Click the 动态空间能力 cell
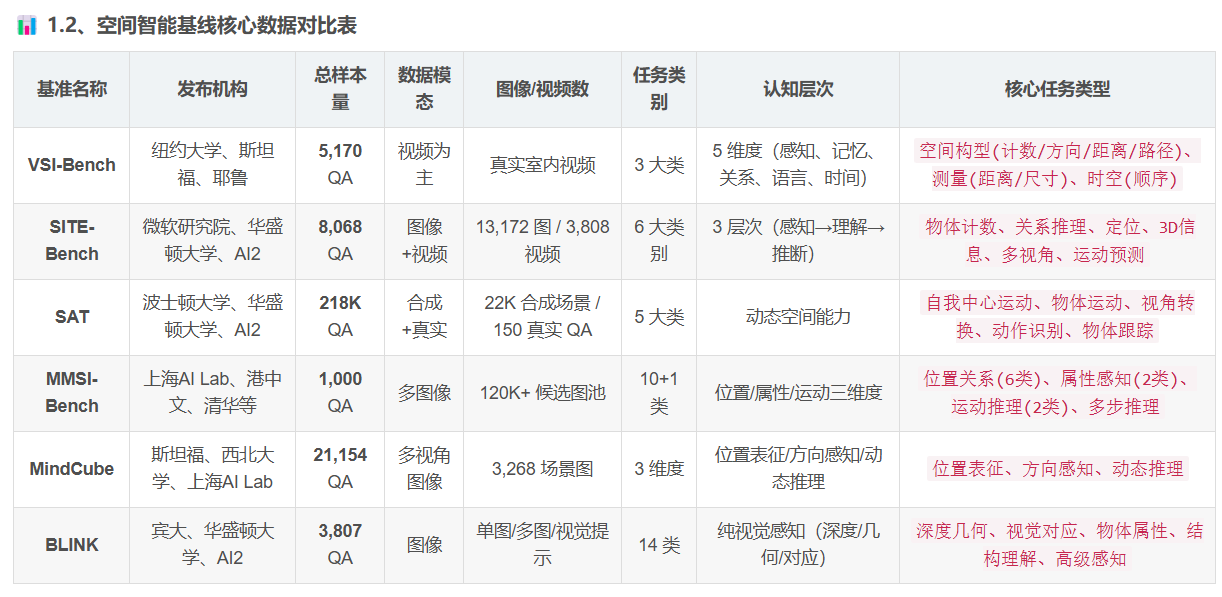Screen dimensions: 1222x597 click(x=798, y=317)
